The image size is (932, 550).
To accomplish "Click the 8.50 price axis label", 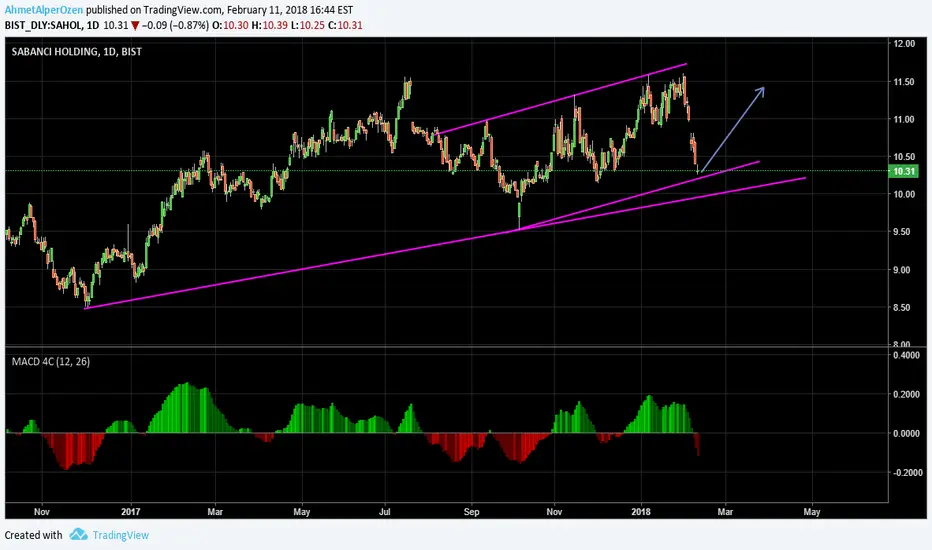I will (904, 307).
